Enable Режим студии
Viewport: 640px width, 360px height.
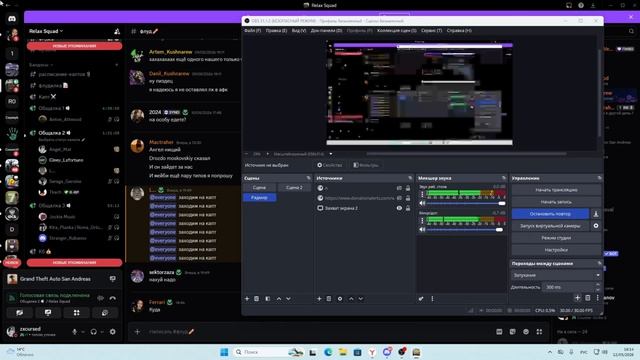click(556, 238)
